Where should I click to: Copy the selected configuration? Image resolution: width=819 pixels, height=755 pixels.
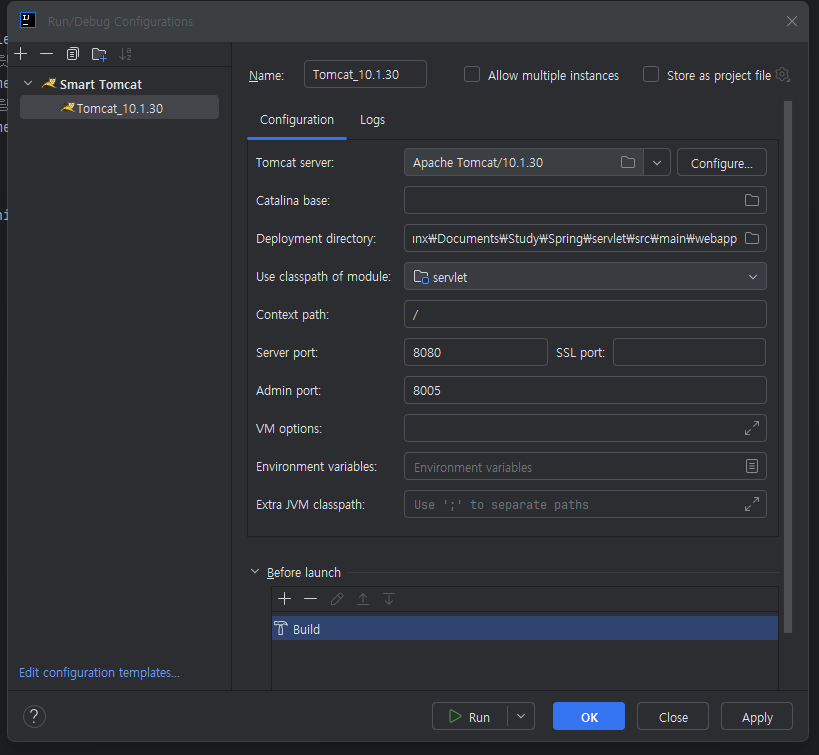coord(71,54)
